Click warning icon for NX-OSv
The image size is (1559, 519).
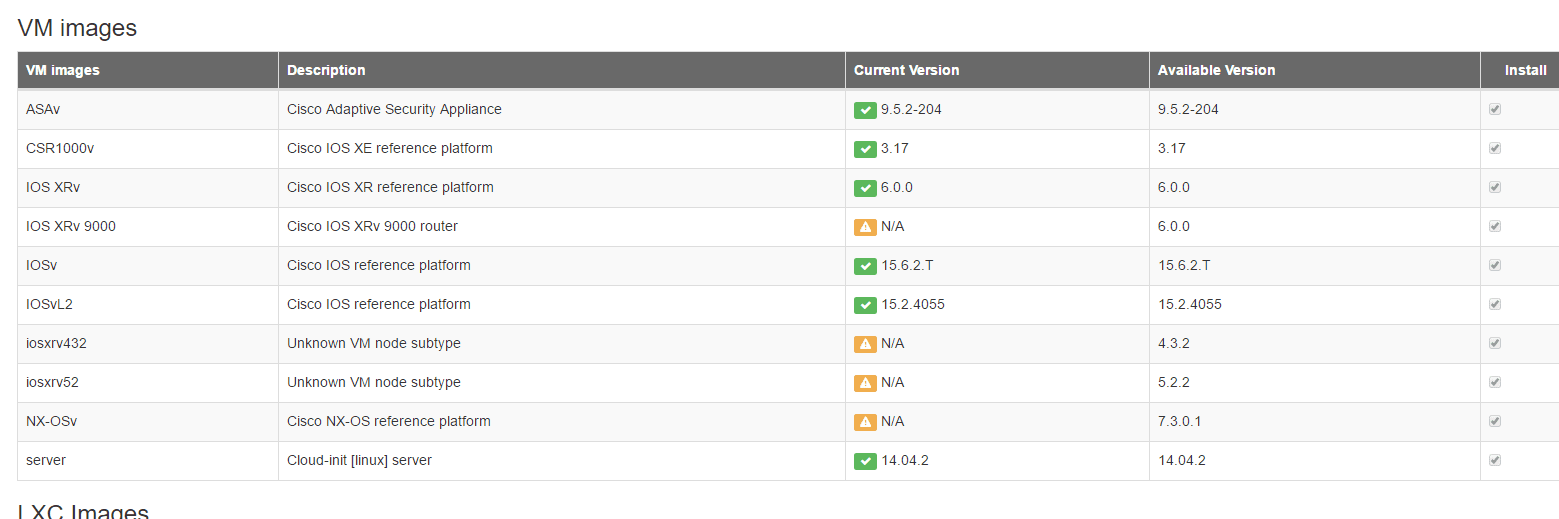[x=865, y=422]
